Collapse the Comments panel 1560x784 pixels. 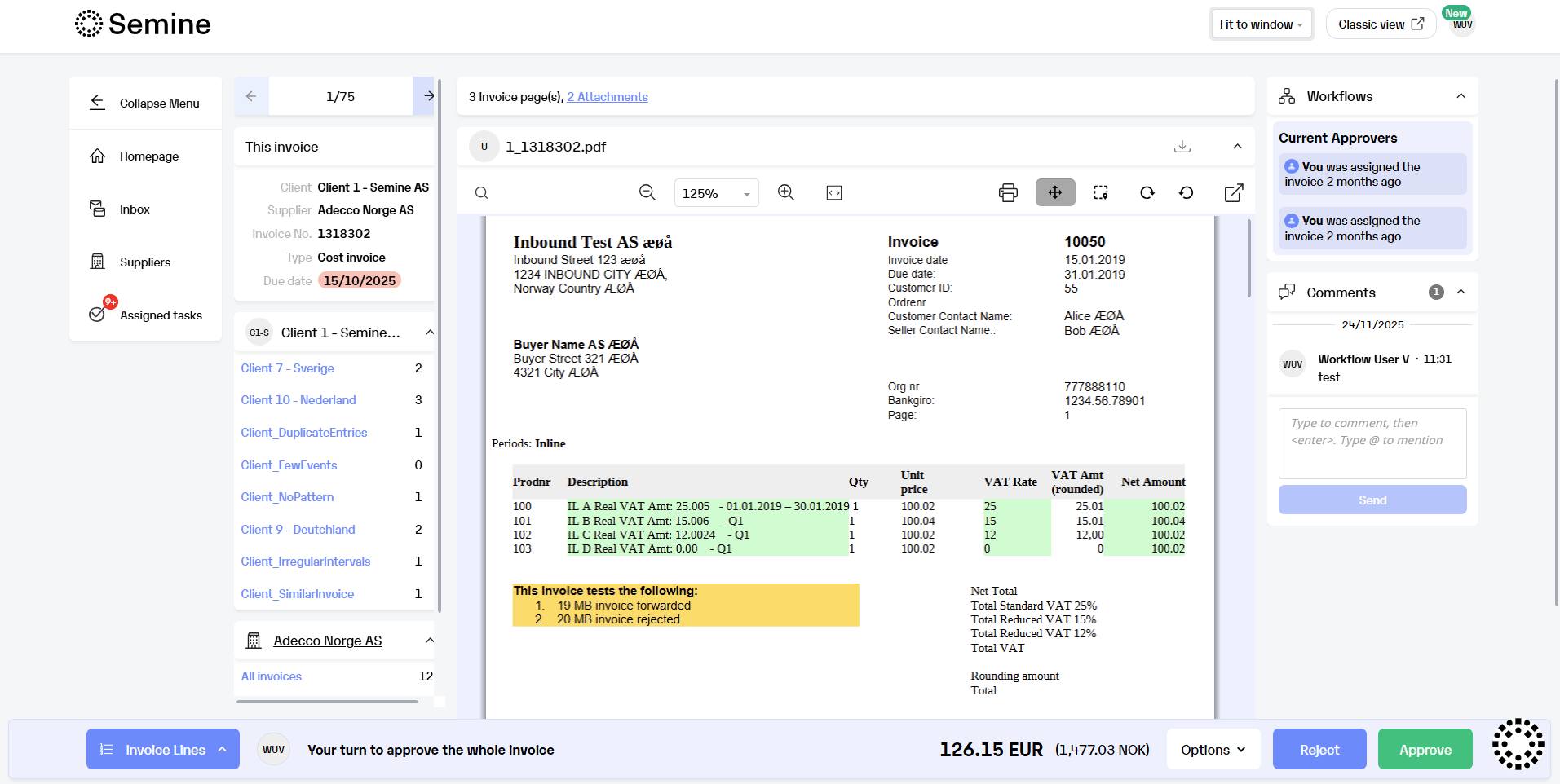pos(1461,292)
